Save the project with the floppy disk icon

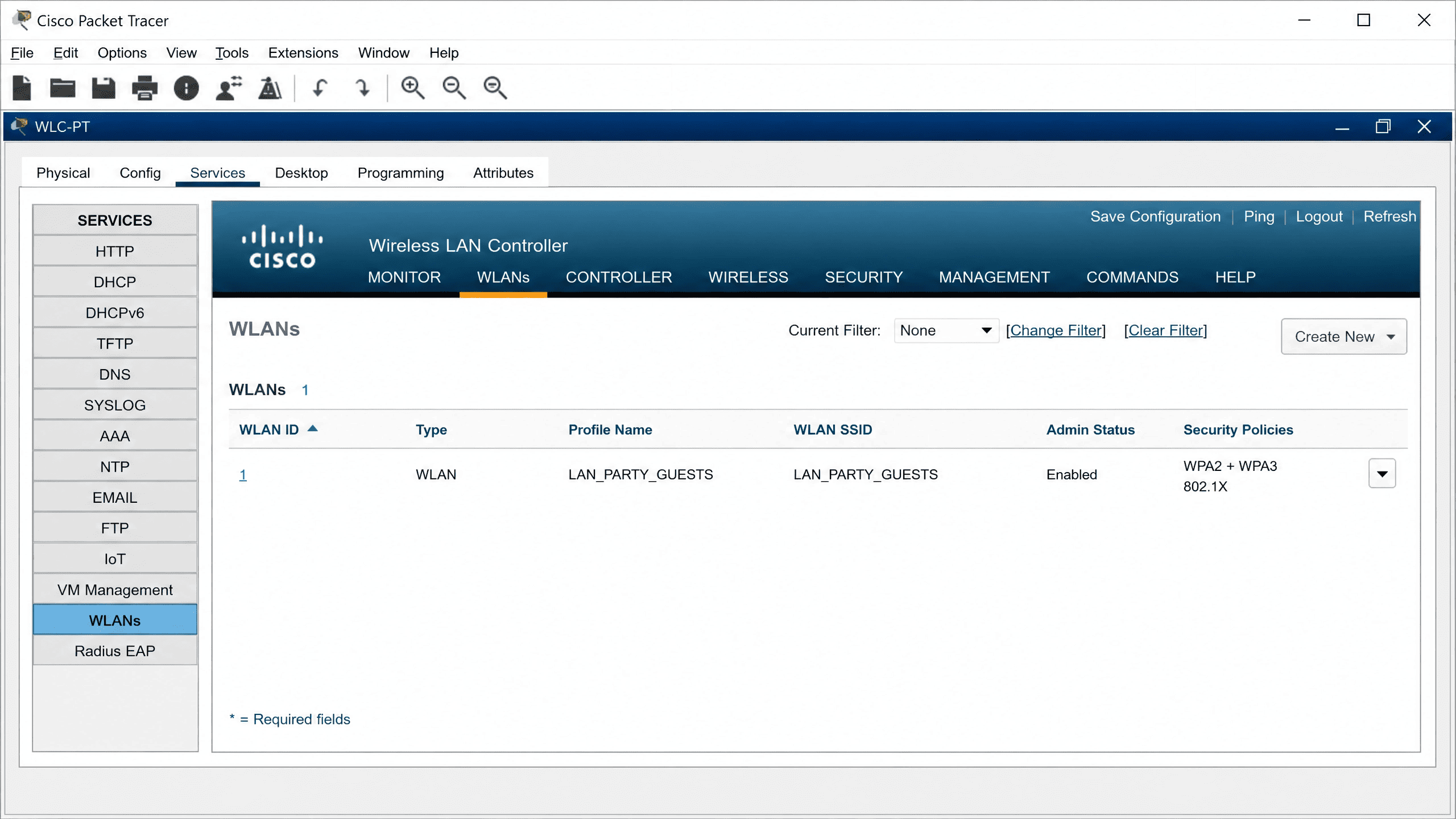(x=104, y=88)
